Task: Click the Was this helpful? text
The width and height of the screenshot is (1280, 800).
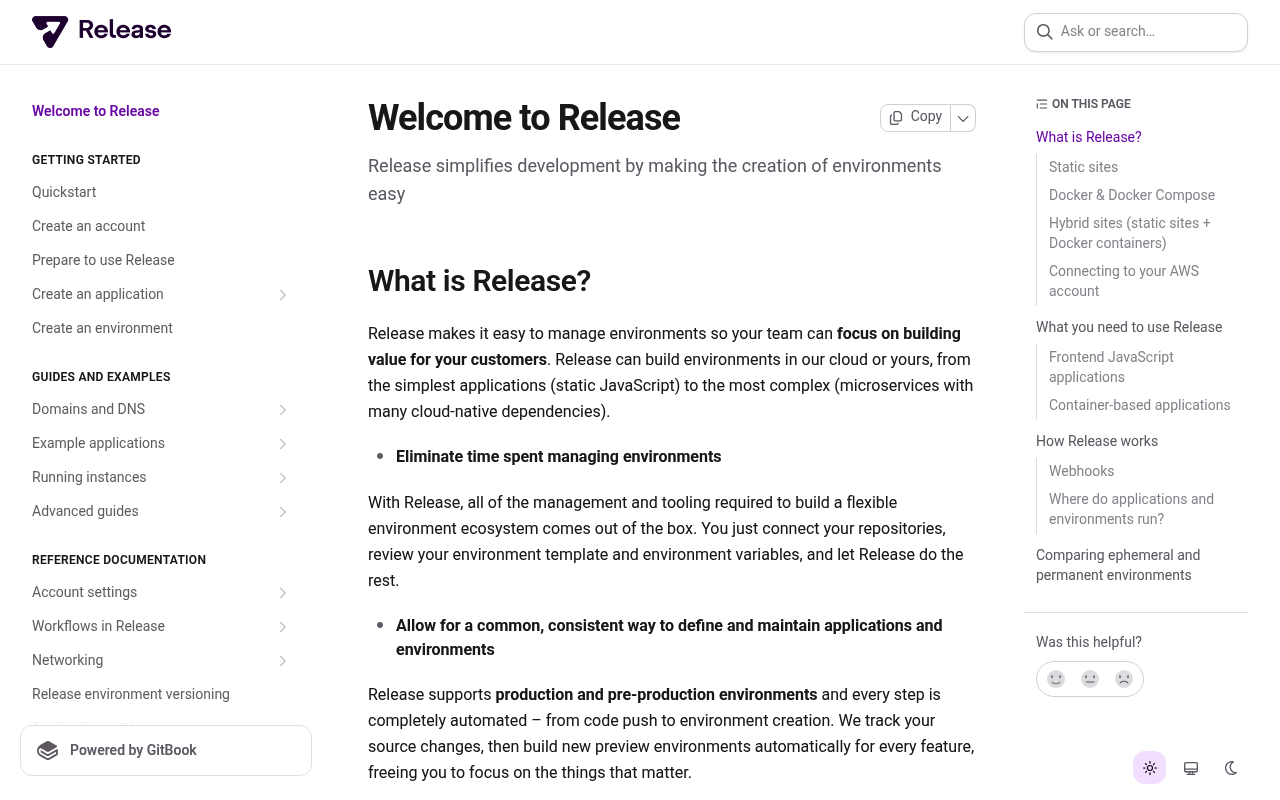Action: point(1089,642)
